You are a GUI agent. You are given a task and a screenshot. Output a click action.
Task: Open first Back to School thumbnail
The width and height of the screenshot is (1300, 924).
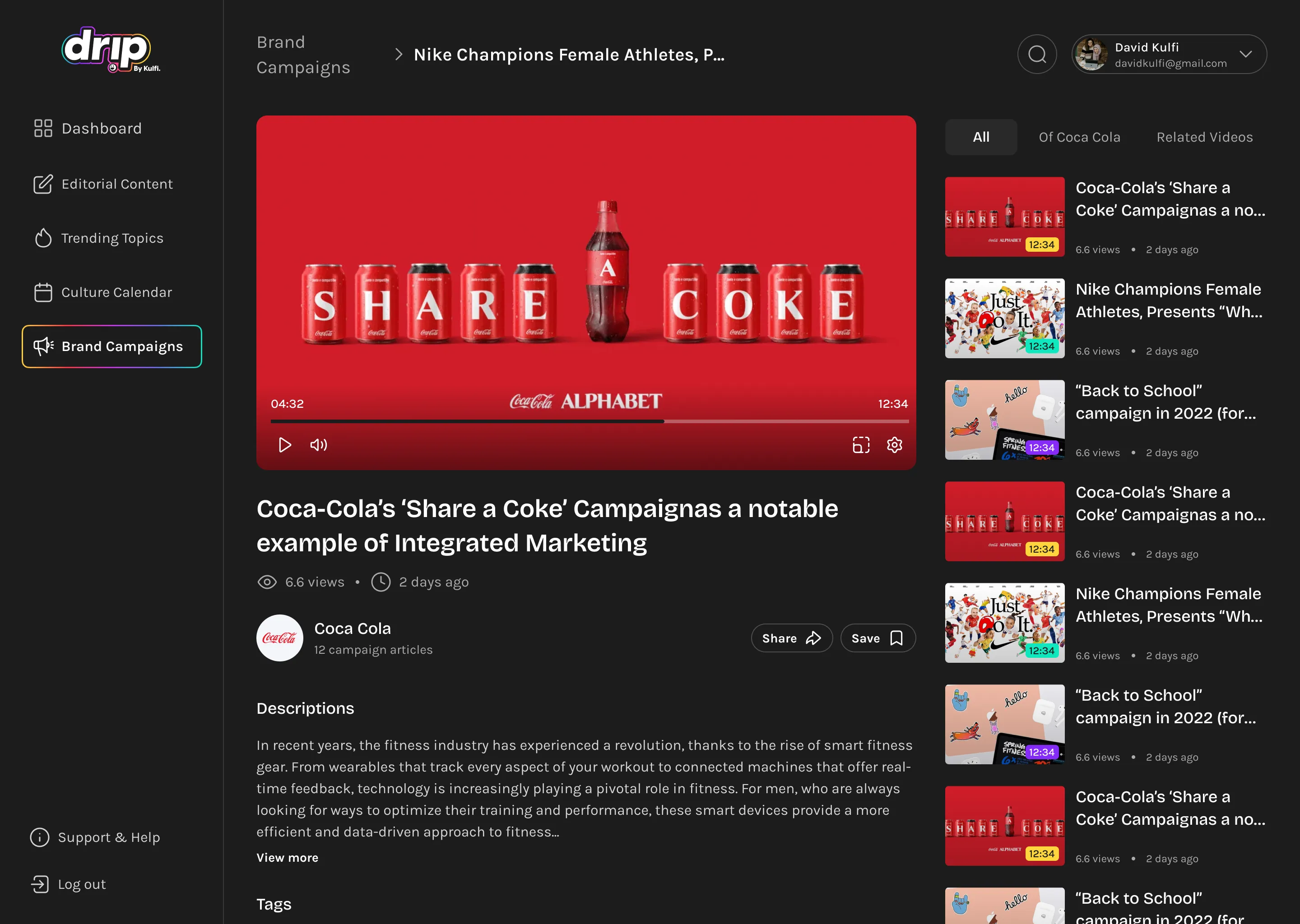click(x=1005, y=420)
